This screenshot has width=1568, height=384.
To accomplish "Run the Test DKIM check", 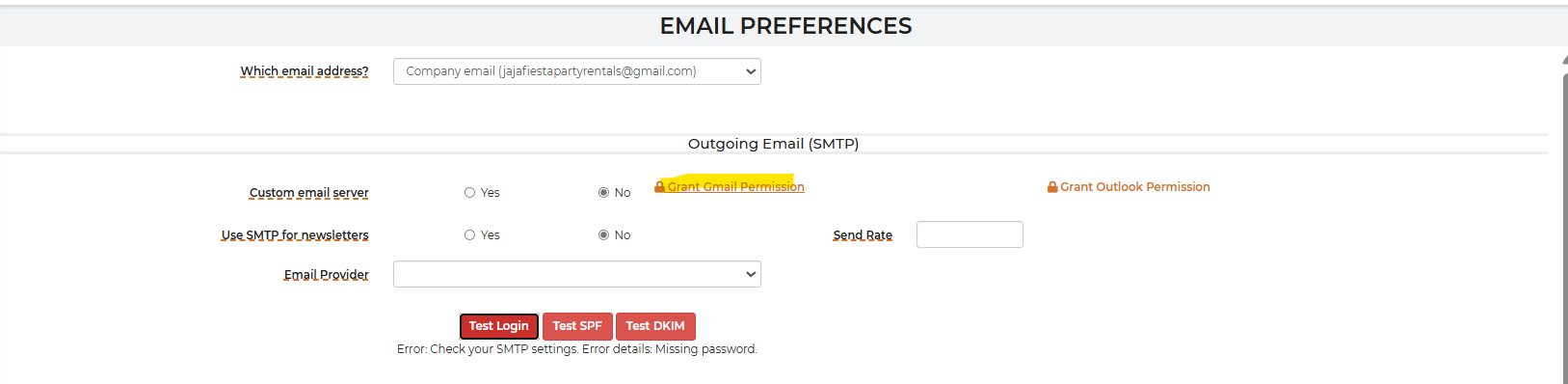I will click(x=655, y=326).
